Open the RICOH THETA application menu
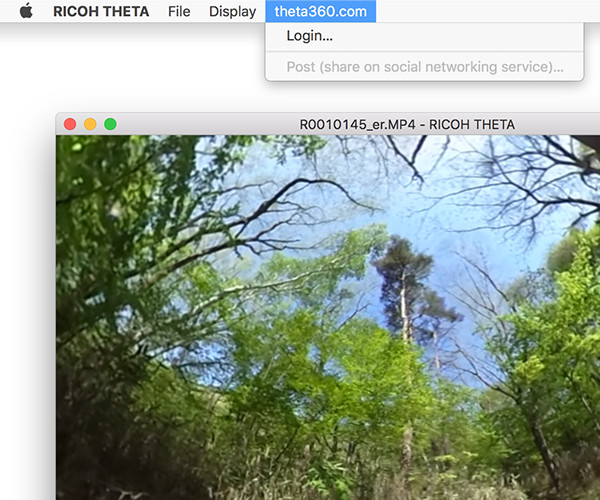The width and height of the screenshot is (600, 500). [x=101, y=12]
